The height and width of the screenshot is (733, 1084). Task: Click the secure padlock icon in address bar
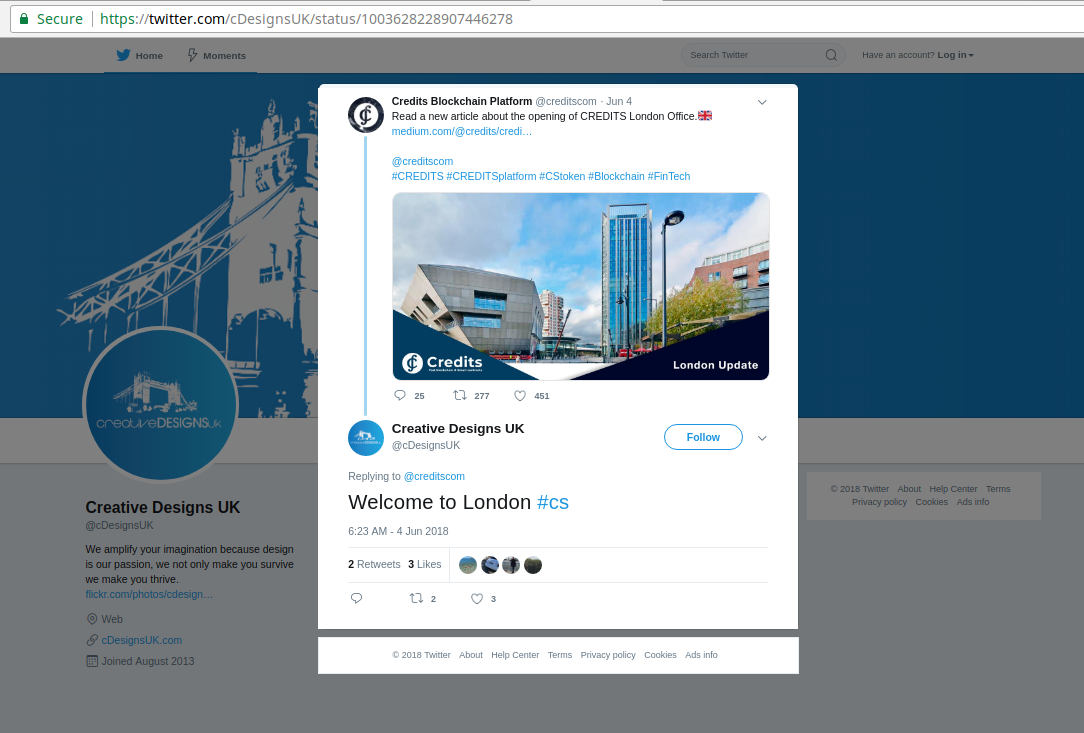[24, 19]
